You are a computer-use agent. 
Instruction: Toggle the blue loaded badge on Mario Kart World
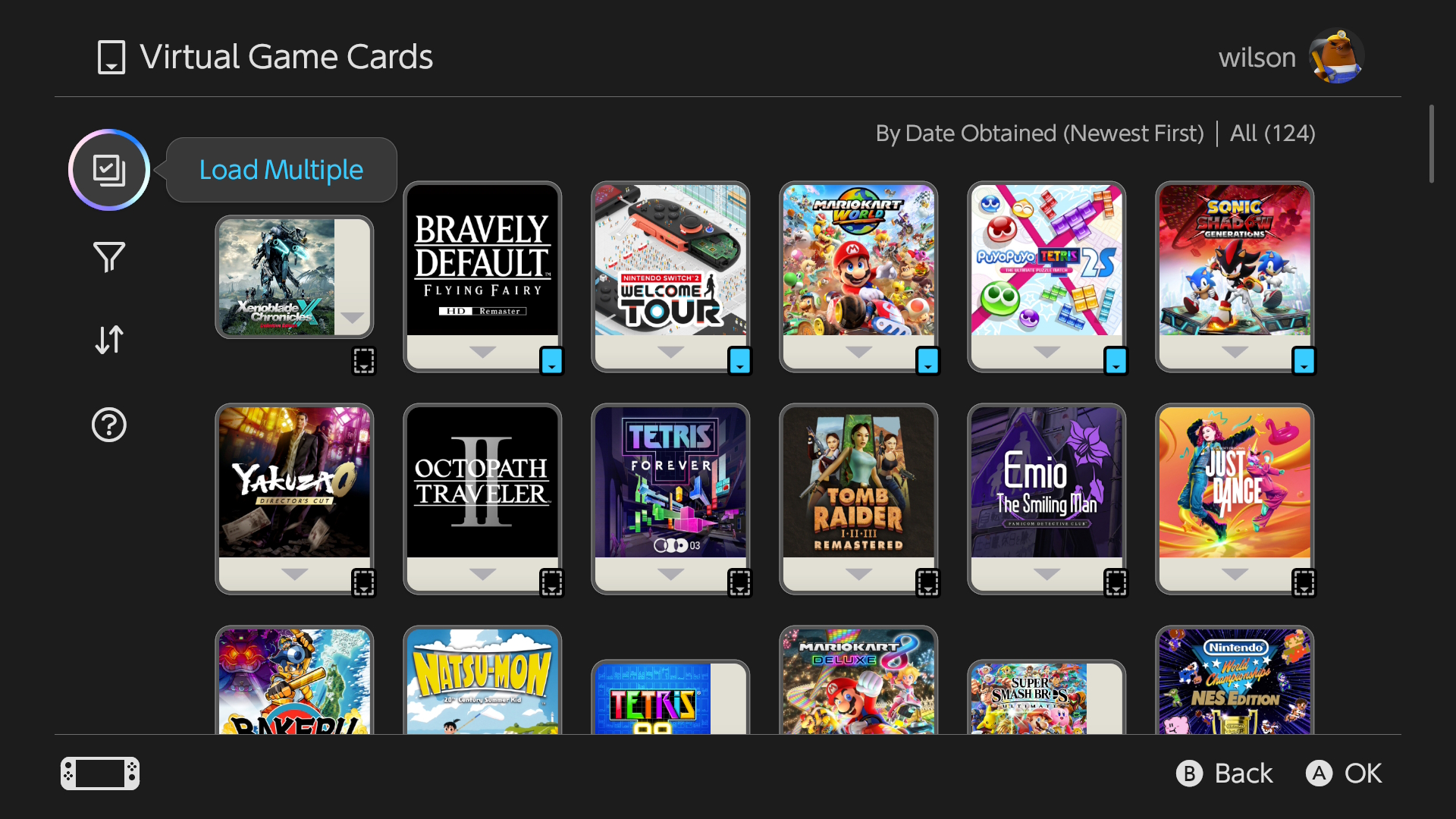point(928,361)
